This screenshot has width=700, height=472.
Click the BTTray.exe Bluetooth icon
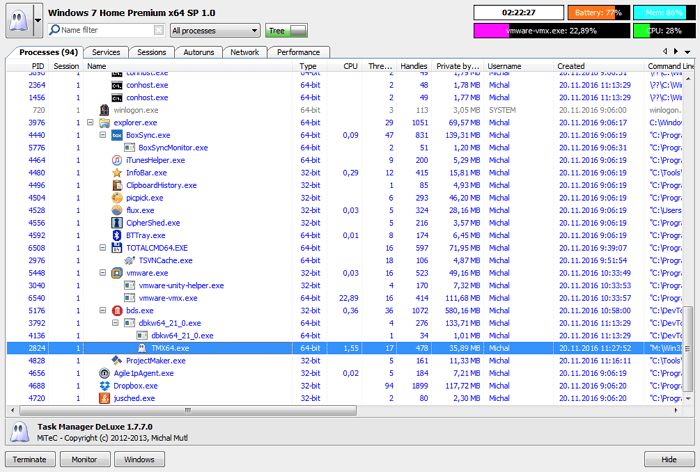[x=117, y=235]
